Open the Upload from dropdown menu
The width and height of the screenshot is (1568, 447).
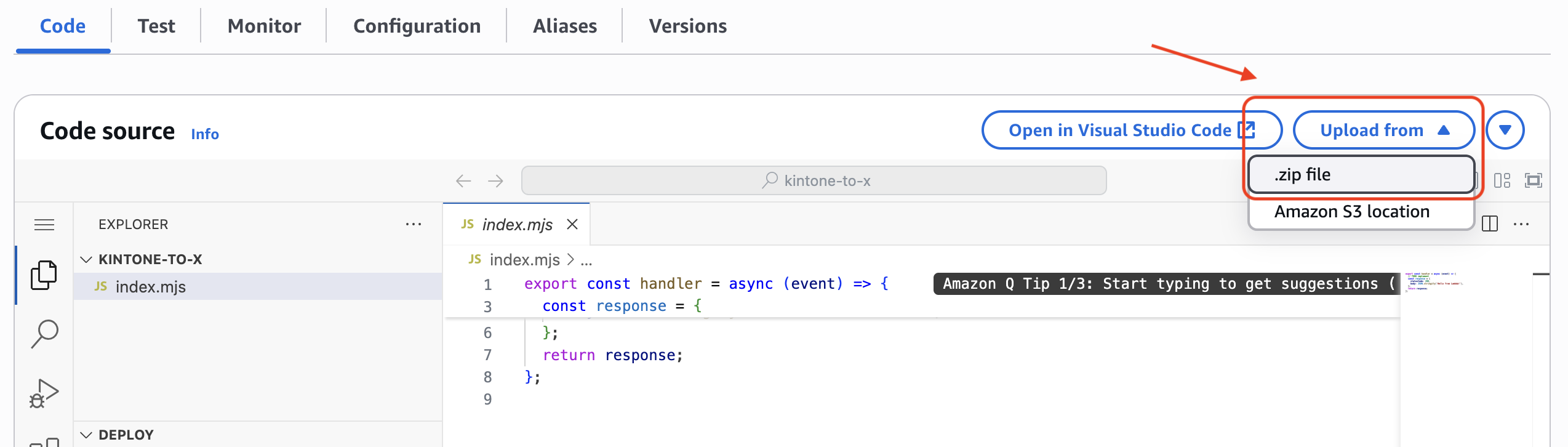tap(1384, 130)
